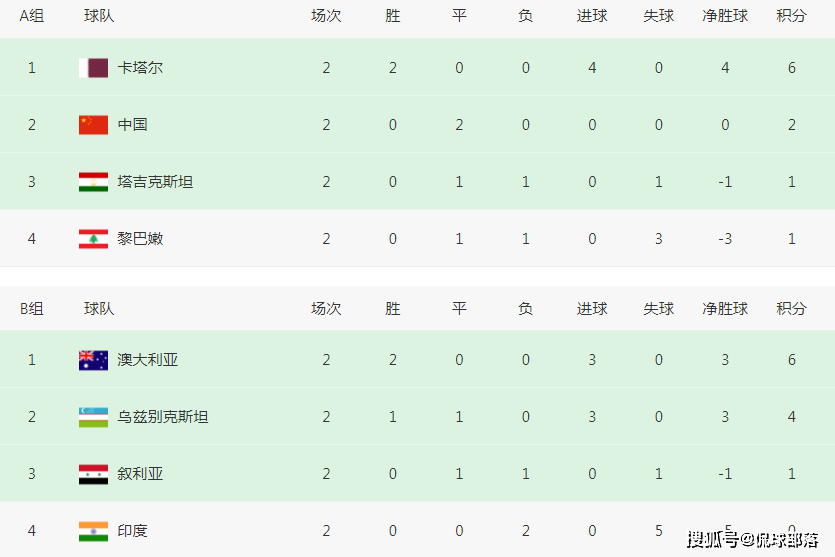Click the Tajikistan flag icon
Image resolution: width=835 pixels, height=557 pixels.
tap(93, 182)
